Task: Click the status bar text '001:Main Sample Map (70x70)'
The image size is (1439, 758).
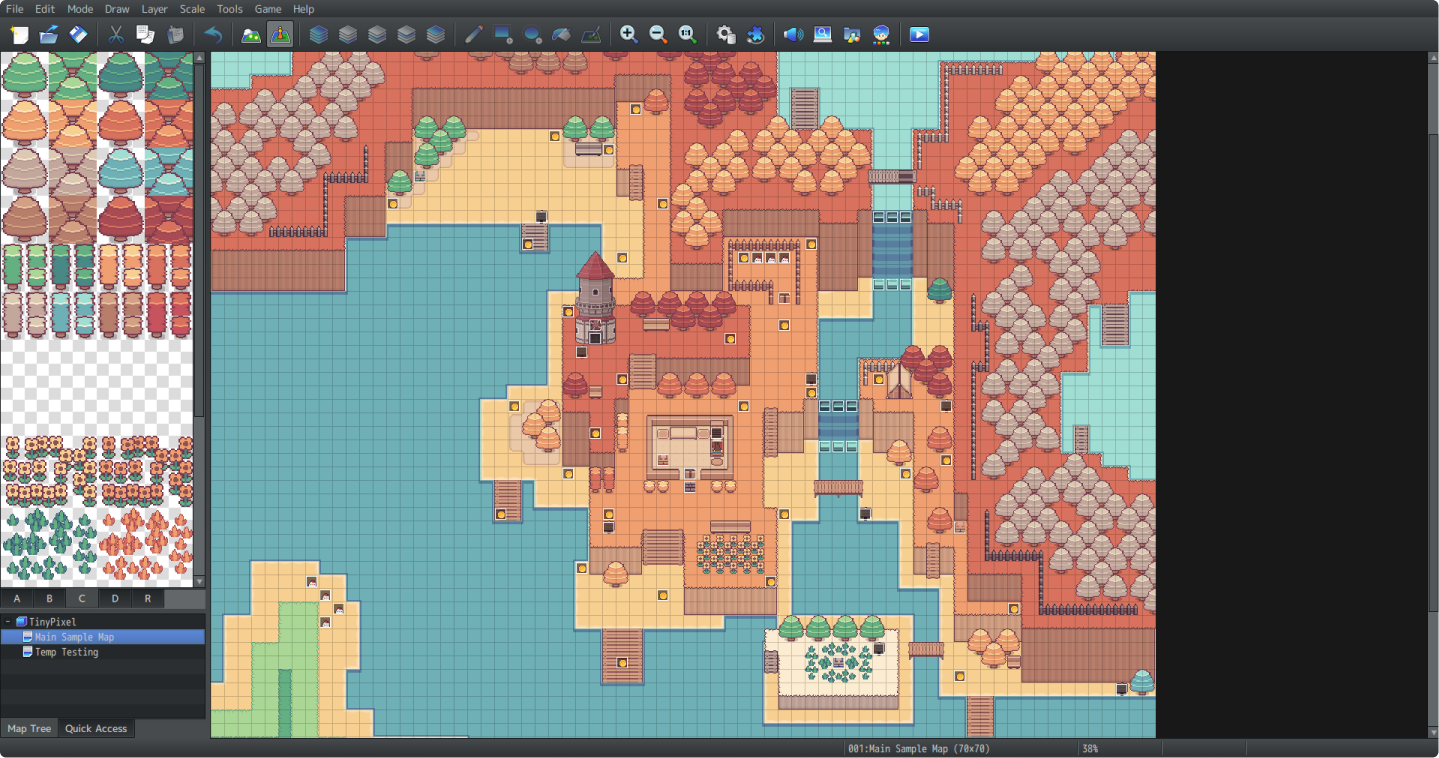Action: [919, 749]
